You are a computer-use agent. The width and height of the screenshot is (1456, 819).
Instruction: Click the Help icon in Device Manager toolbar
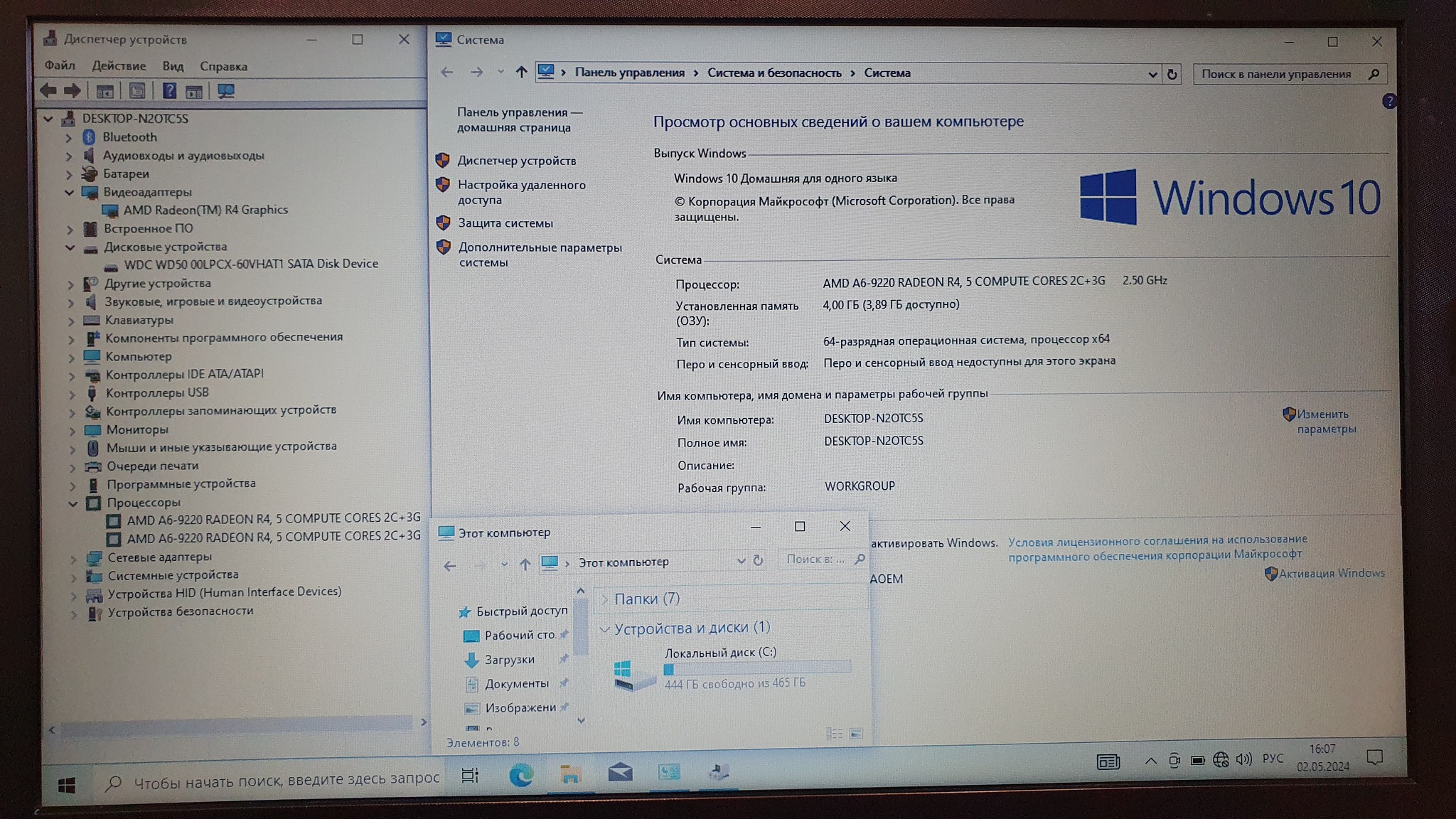[168, 91]
